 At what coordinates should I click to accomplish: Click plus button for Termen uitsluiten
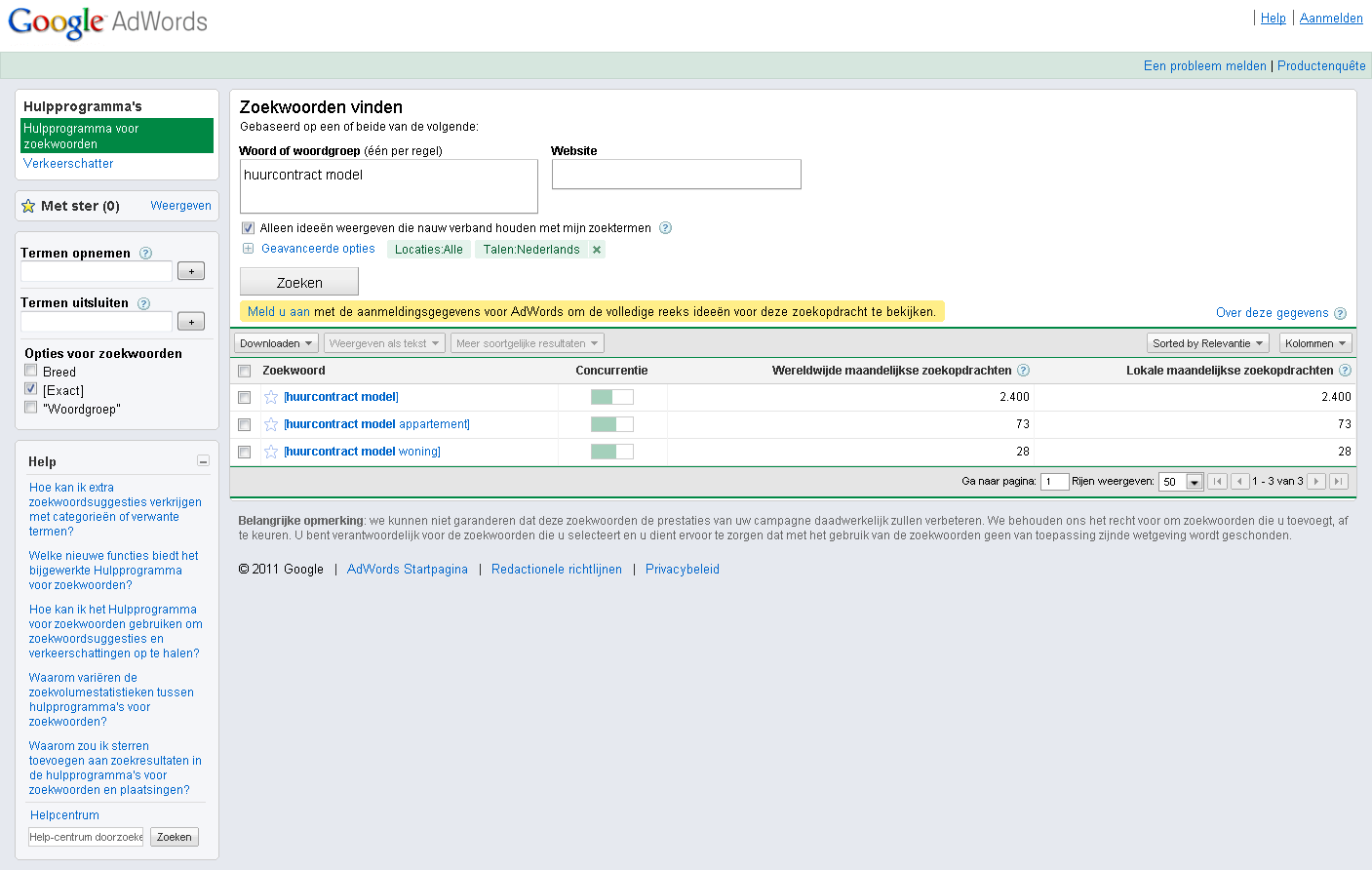coord(191,321)
